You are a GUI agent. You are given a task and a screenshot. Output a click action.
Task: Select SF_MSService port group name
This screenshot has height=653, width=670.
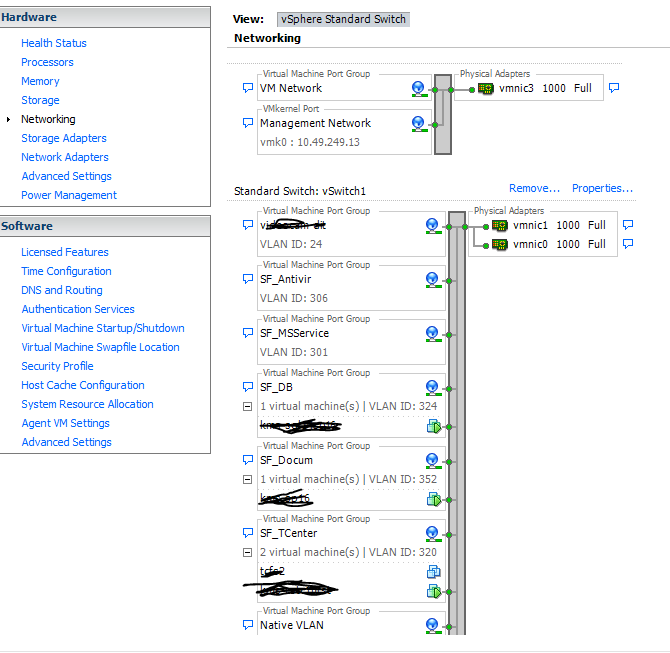(x=294, y=333)
